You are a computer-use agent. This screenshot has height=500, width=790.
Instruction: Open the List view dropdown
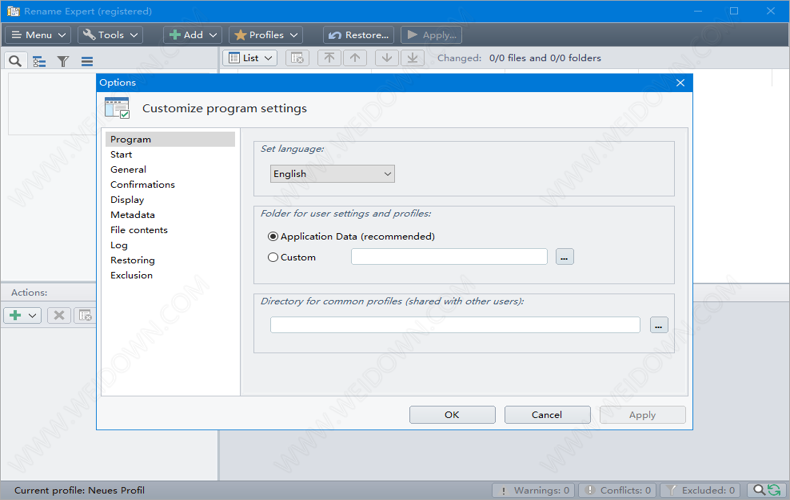[x=250, y=58]
